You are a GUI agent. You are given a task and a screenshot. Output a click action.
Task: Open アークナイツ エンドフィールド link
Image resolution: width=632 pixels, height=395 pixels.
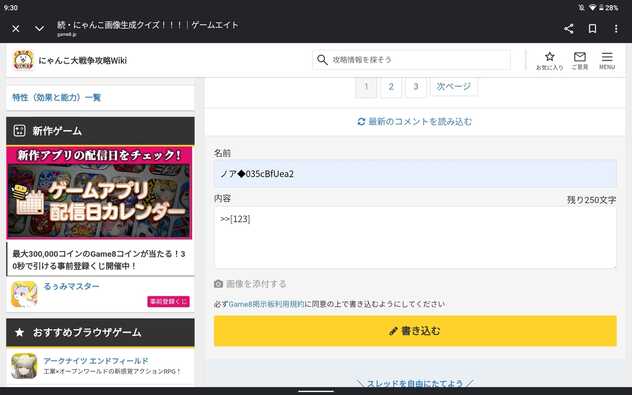(96, 360)
